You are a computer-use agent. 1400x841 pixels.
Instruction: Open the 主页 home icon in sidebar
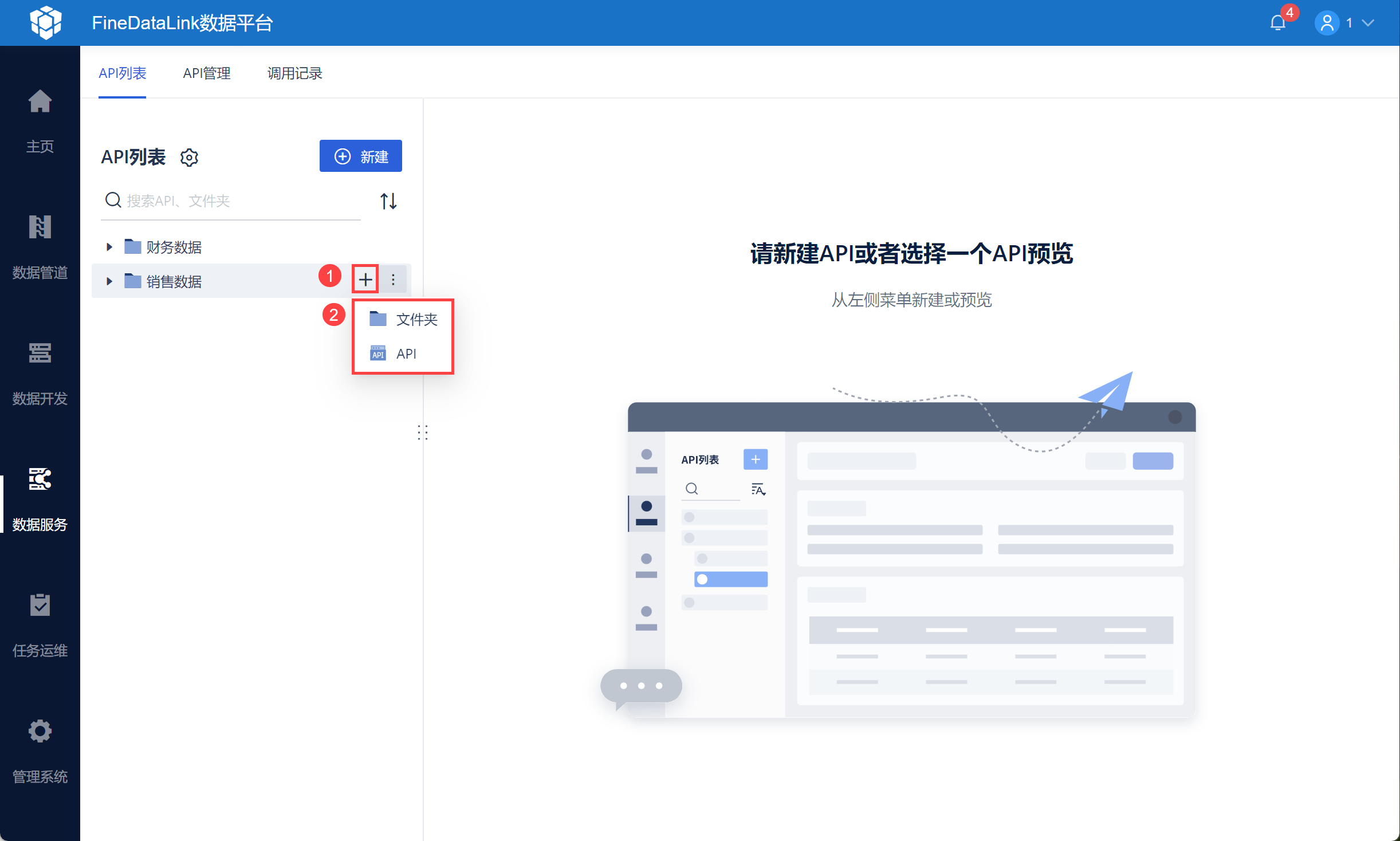click(x=40, y=102)
